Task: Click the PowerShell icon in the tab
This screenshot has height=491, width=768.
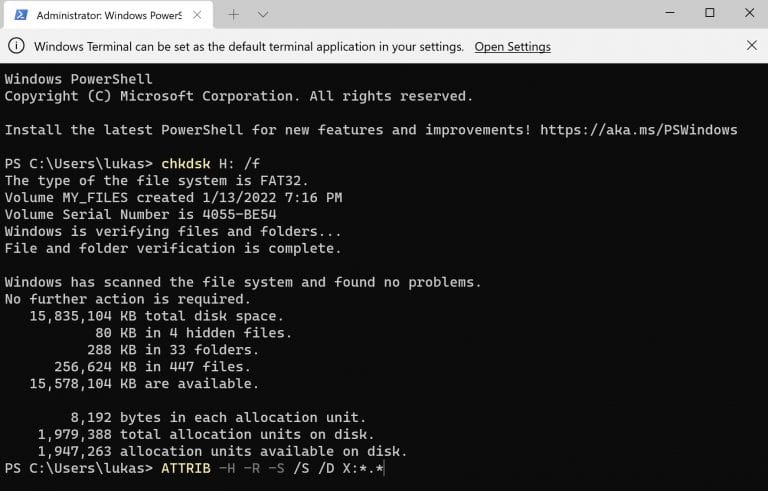Action: pyautogui.click(x=21, y=15)
